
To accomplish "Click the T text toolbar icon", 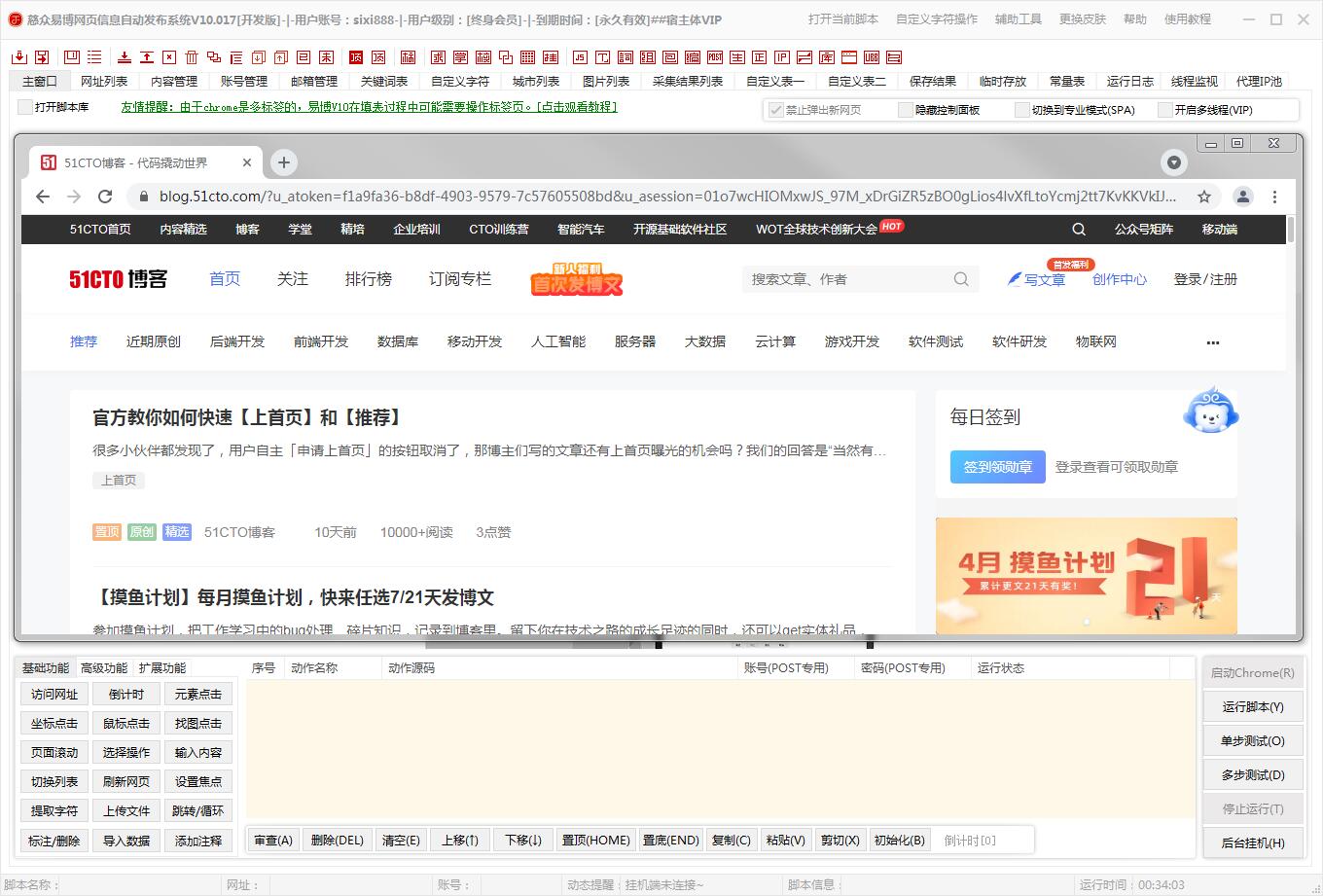I will [603, 57].
